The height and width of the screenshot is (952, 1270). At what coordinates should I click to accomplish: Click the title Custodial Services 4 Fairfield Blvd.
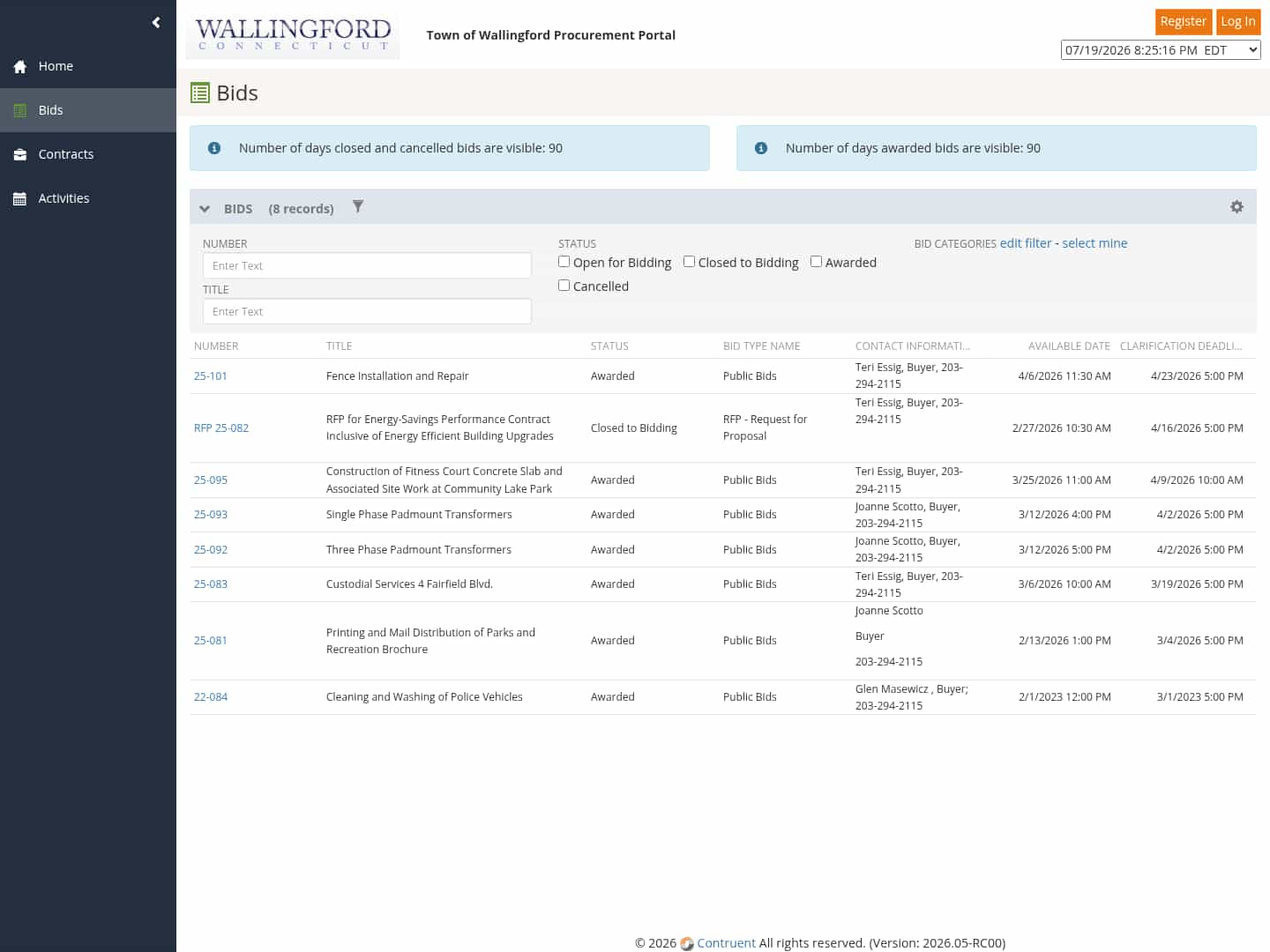[x=409, y=584]
